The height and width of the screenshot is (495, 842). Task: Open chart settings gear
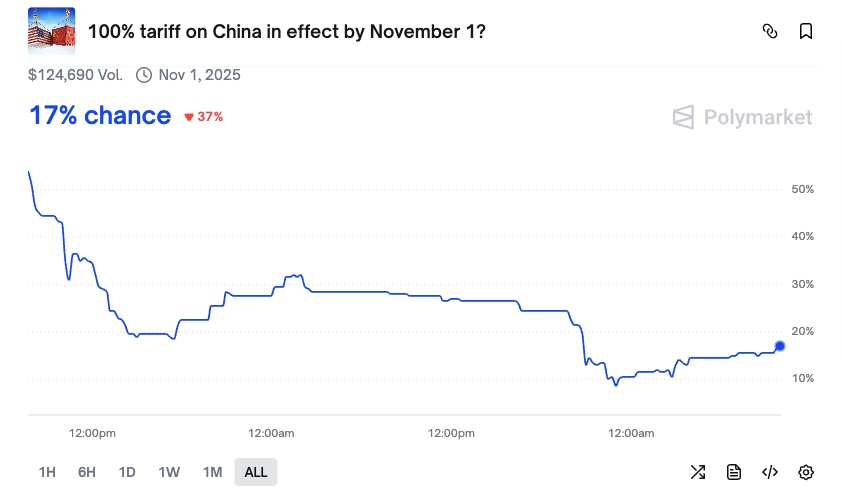806,472
